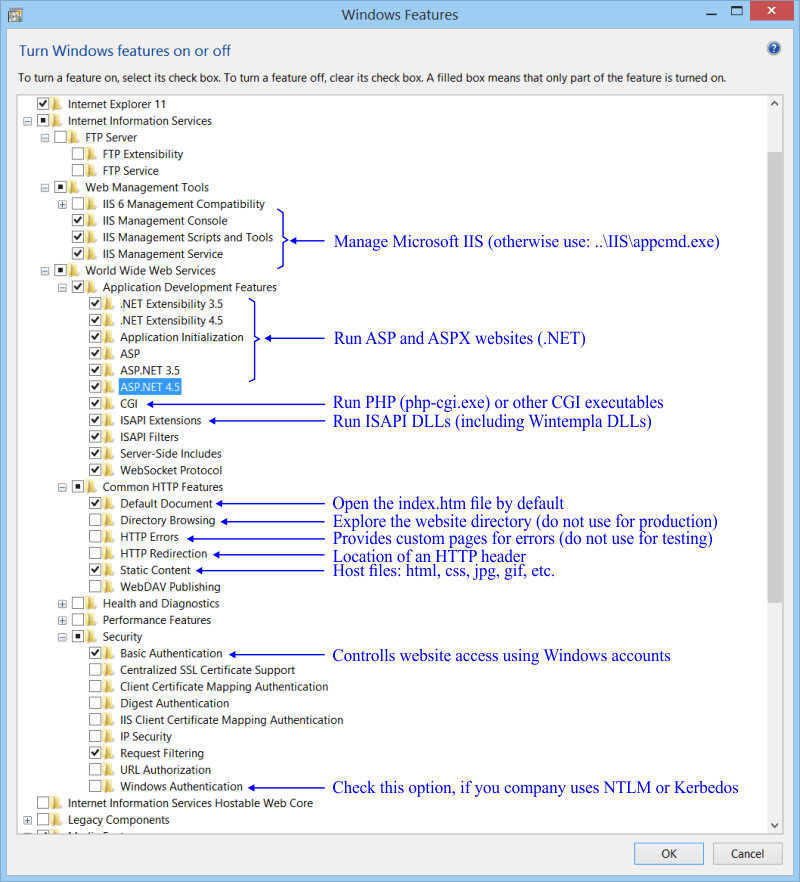800x882 pixels.
Task: Check the WebDAV Publishing checkbox
Action: click(x=95, y=587)
